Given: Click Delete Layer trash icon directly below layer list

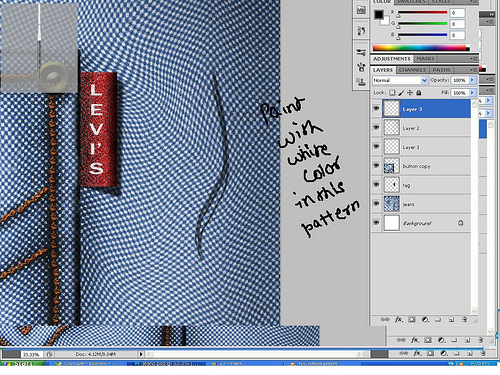Looking at the screenshot, I should pos(464,319).
